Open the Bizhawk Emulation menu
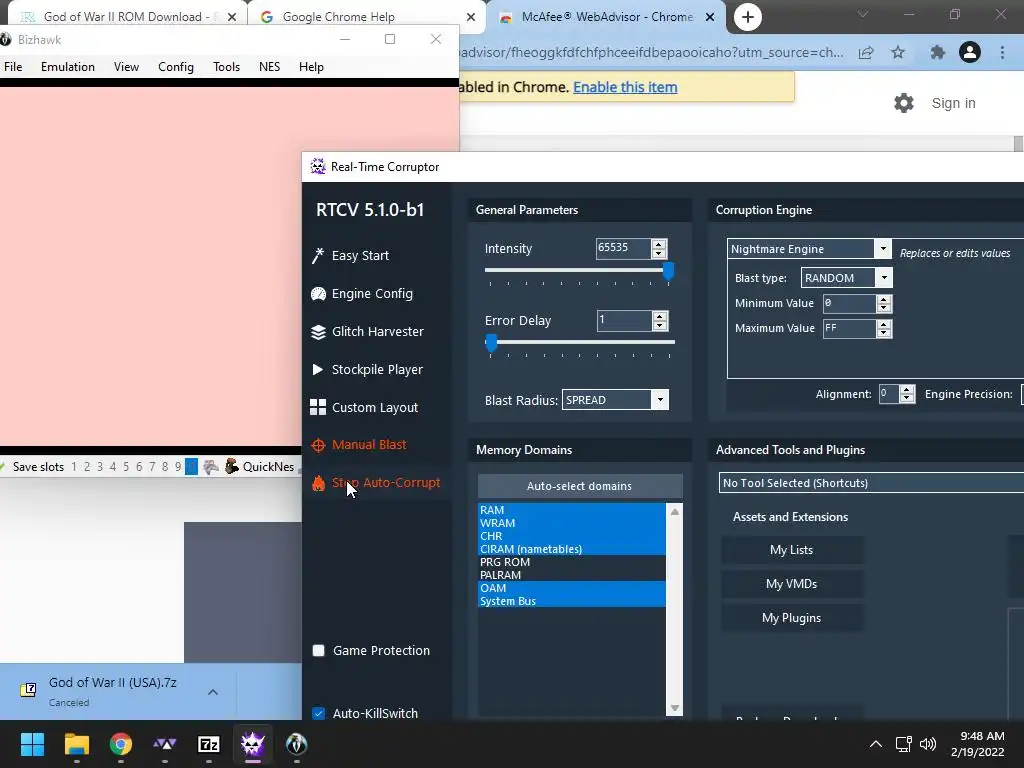This screenshot has height=768, width=1024. coord(68,67)
